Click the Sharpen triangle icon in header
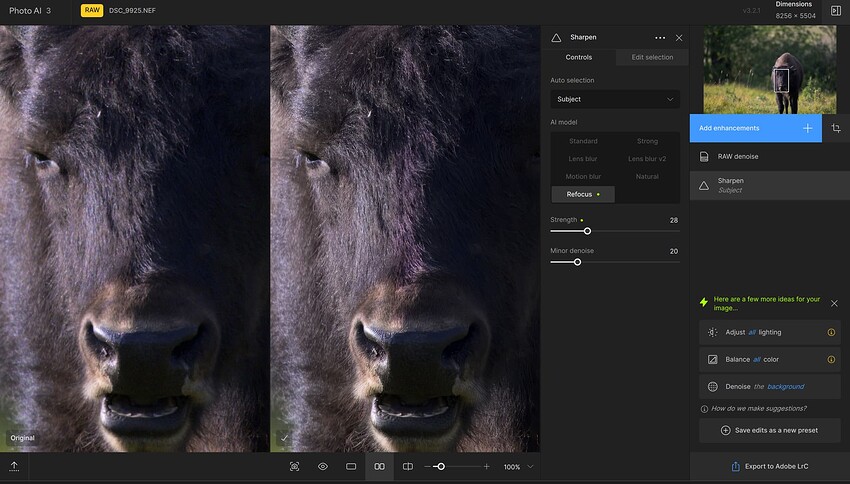This screenshot has width=850, height=484. tap(556, 38)
